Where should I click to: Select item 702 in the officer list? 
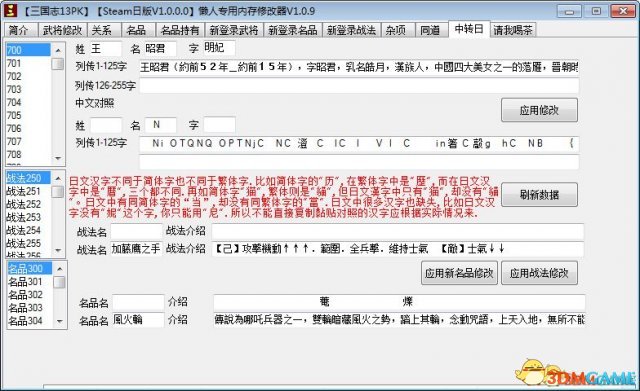pos(28,76)
